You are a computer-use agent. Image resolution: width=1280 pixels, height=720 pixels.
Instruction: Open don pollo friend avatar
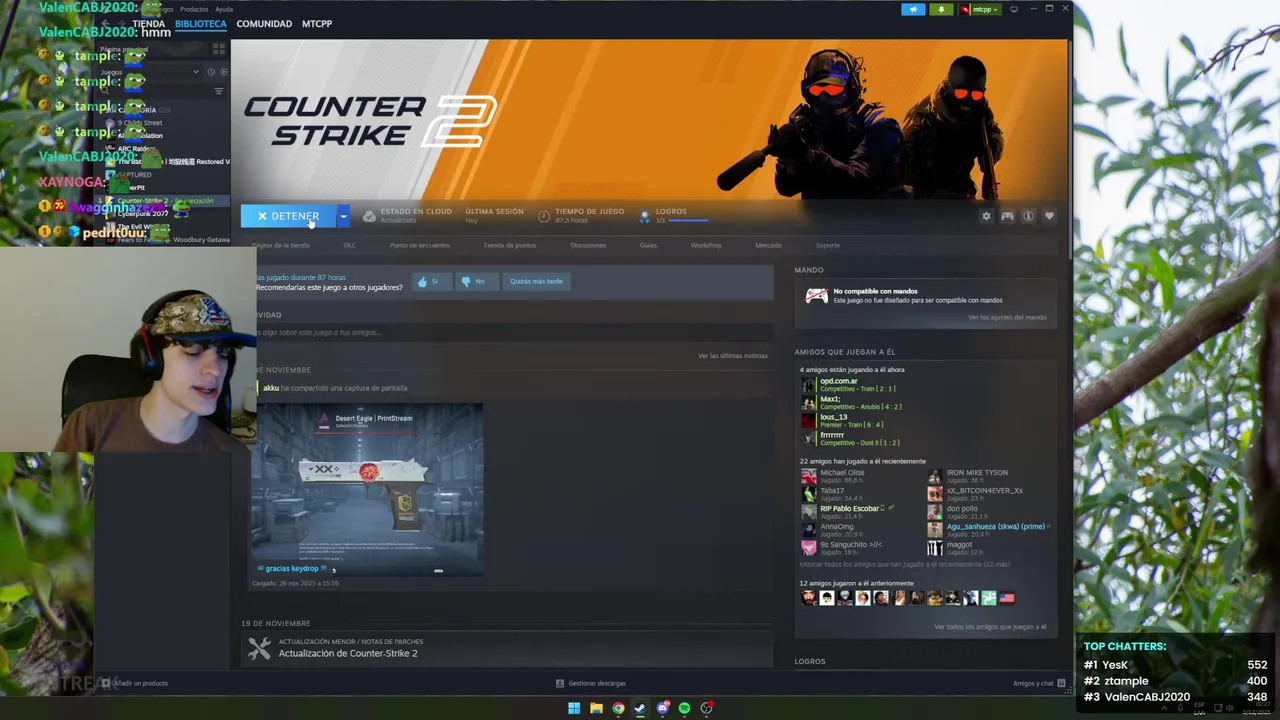click(934, 513)
